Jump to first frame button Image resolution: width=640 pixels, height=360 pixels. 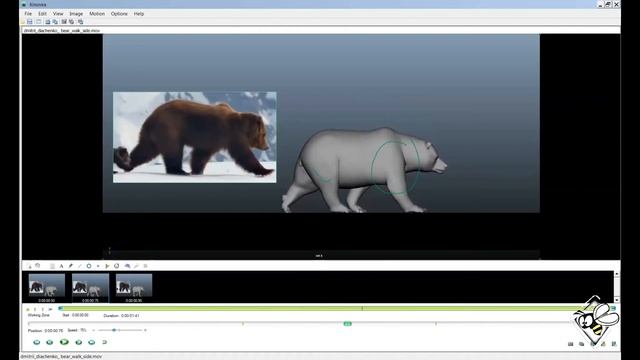36,342
